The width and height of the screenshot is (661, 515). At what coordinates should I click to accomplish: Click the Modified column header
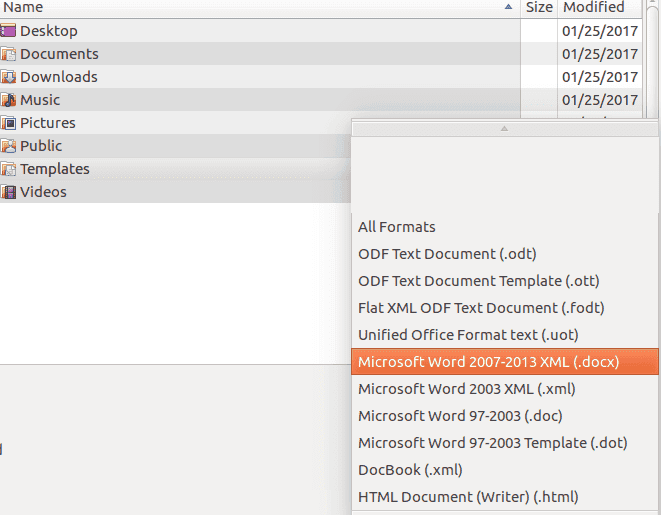click(594, 7)
